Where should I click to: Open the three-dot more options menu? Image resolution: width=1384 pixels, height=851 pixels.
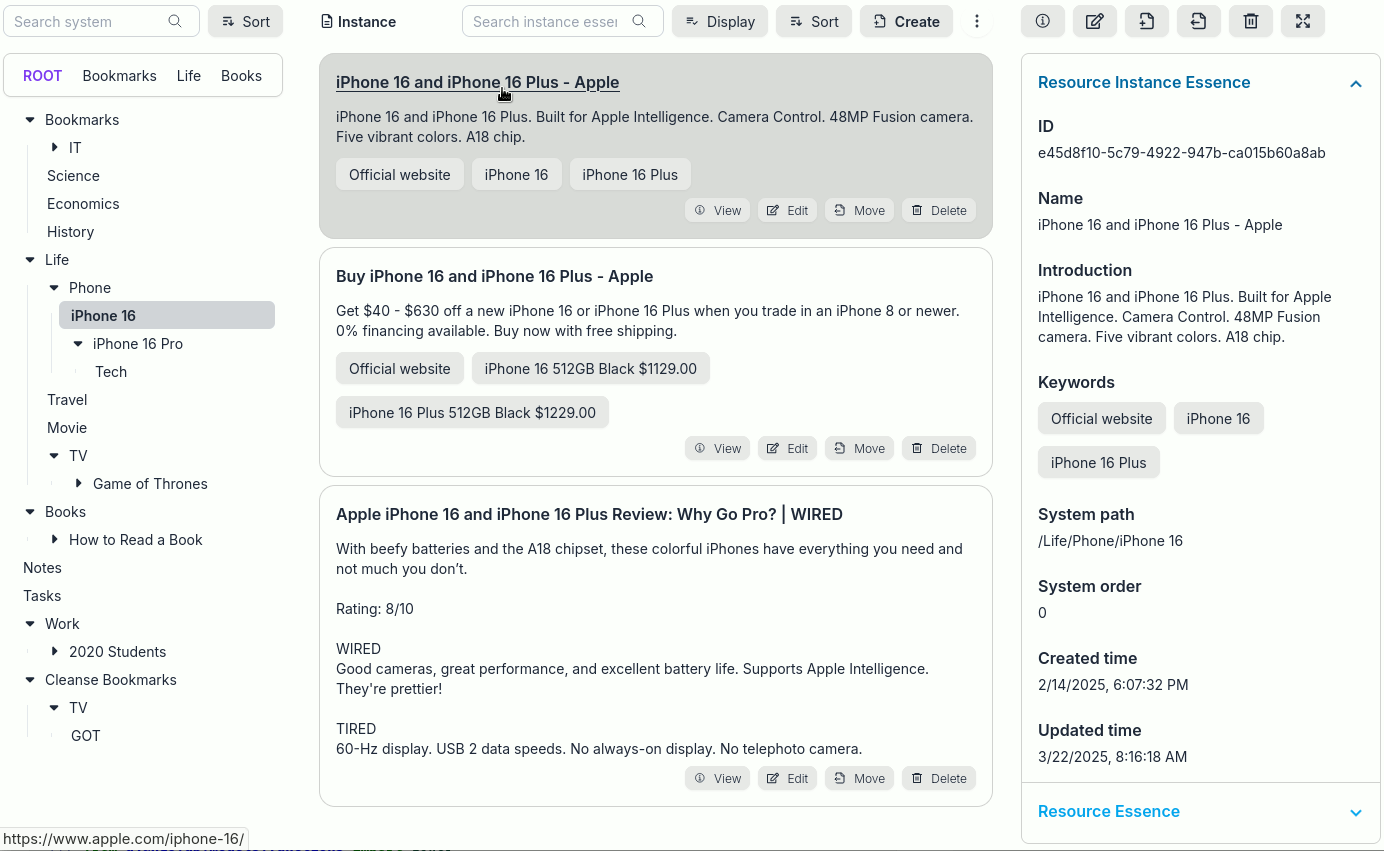point(977,21)
